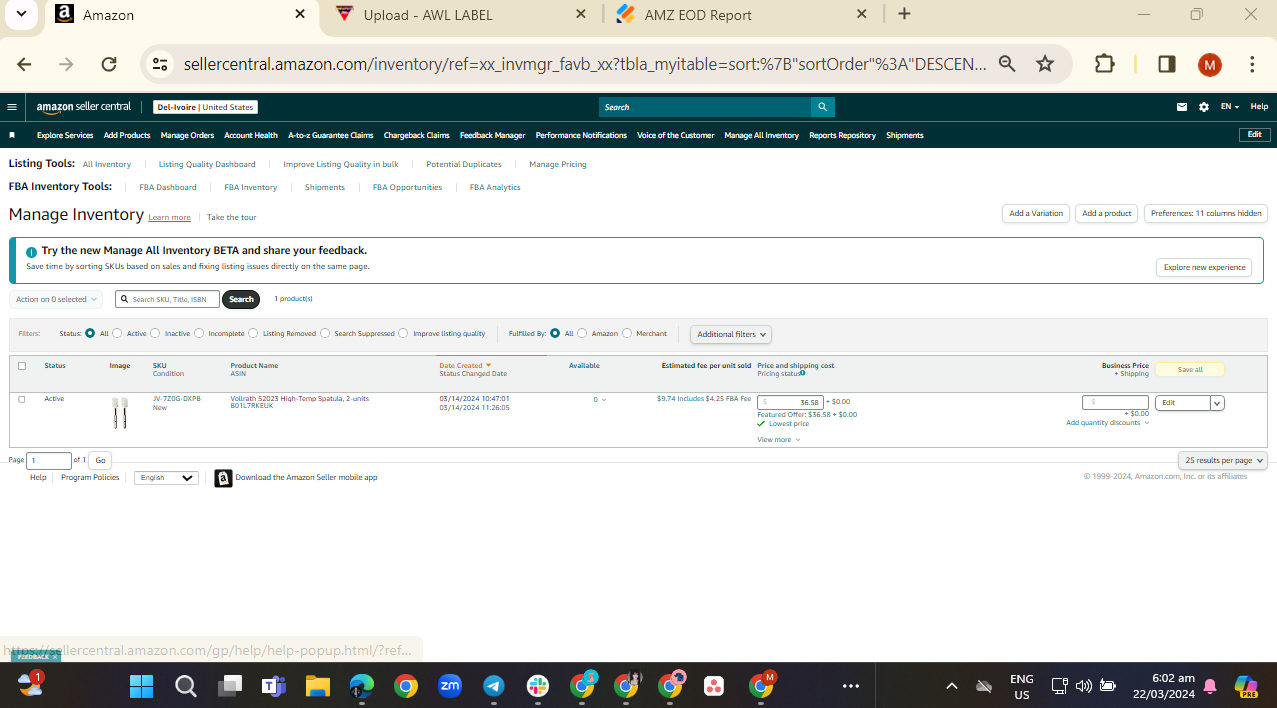Open the browser Extensions puzzle icon
Image resolution: width=1277 pixels, height=708 pixels.
[1104, 64]
